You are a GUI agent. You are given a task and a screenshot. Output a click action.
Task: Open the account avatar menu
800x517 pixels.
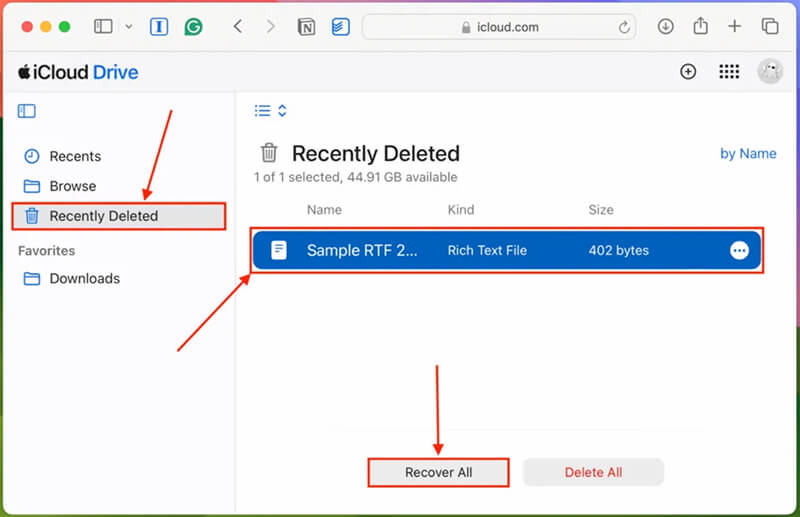tap(770, 71)
